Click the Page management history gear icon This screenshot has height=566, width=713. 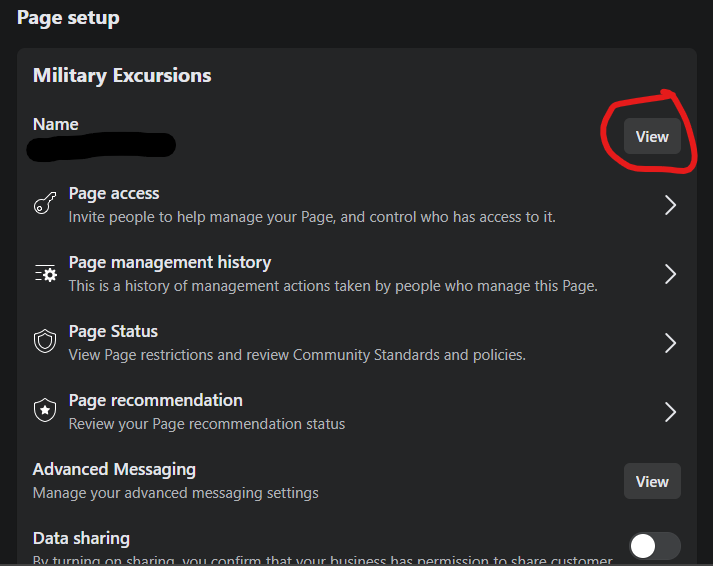click(x=45, y=273)
